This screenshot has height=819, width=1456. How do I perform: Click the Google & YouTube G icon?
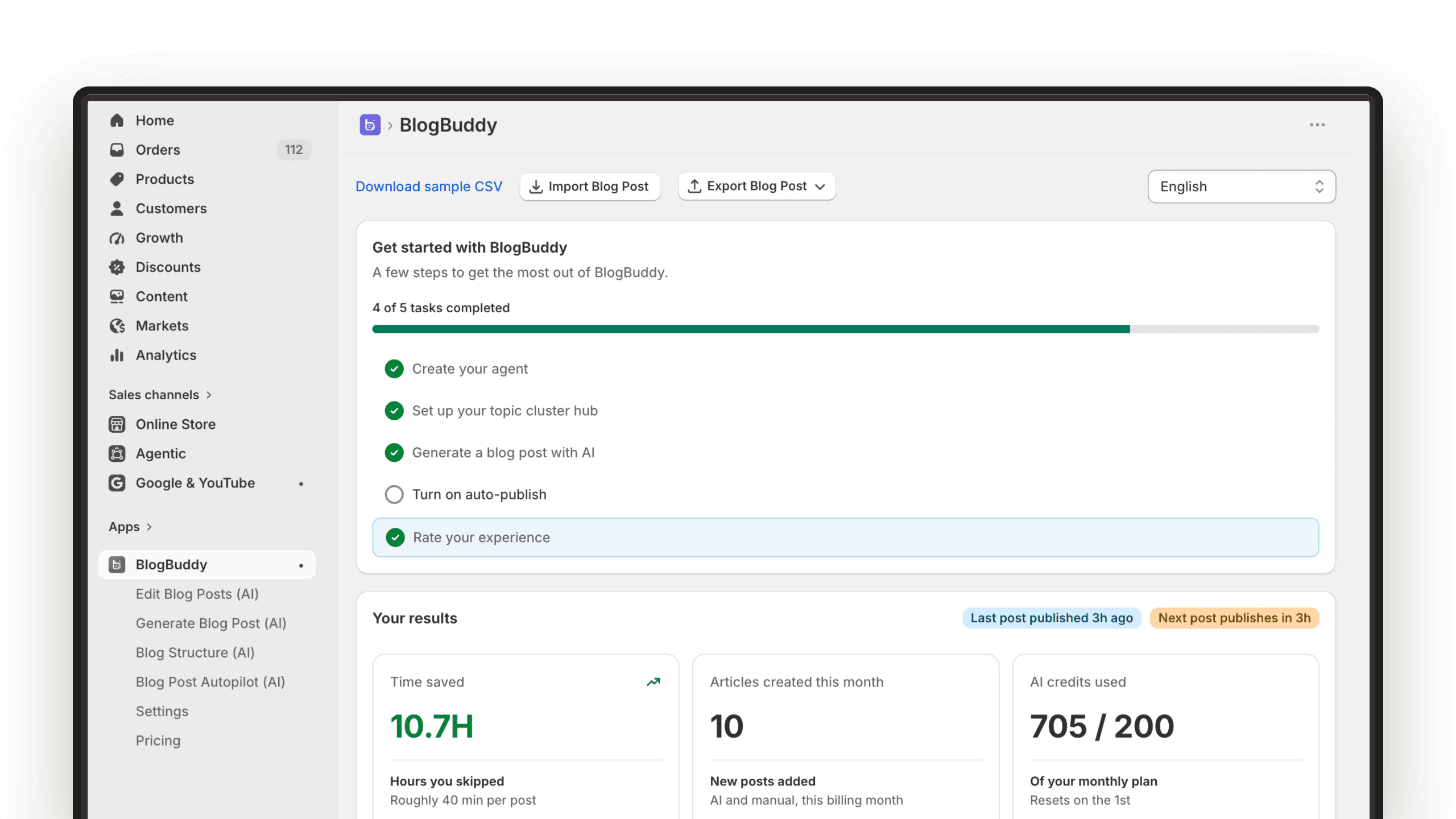(117, 483)
